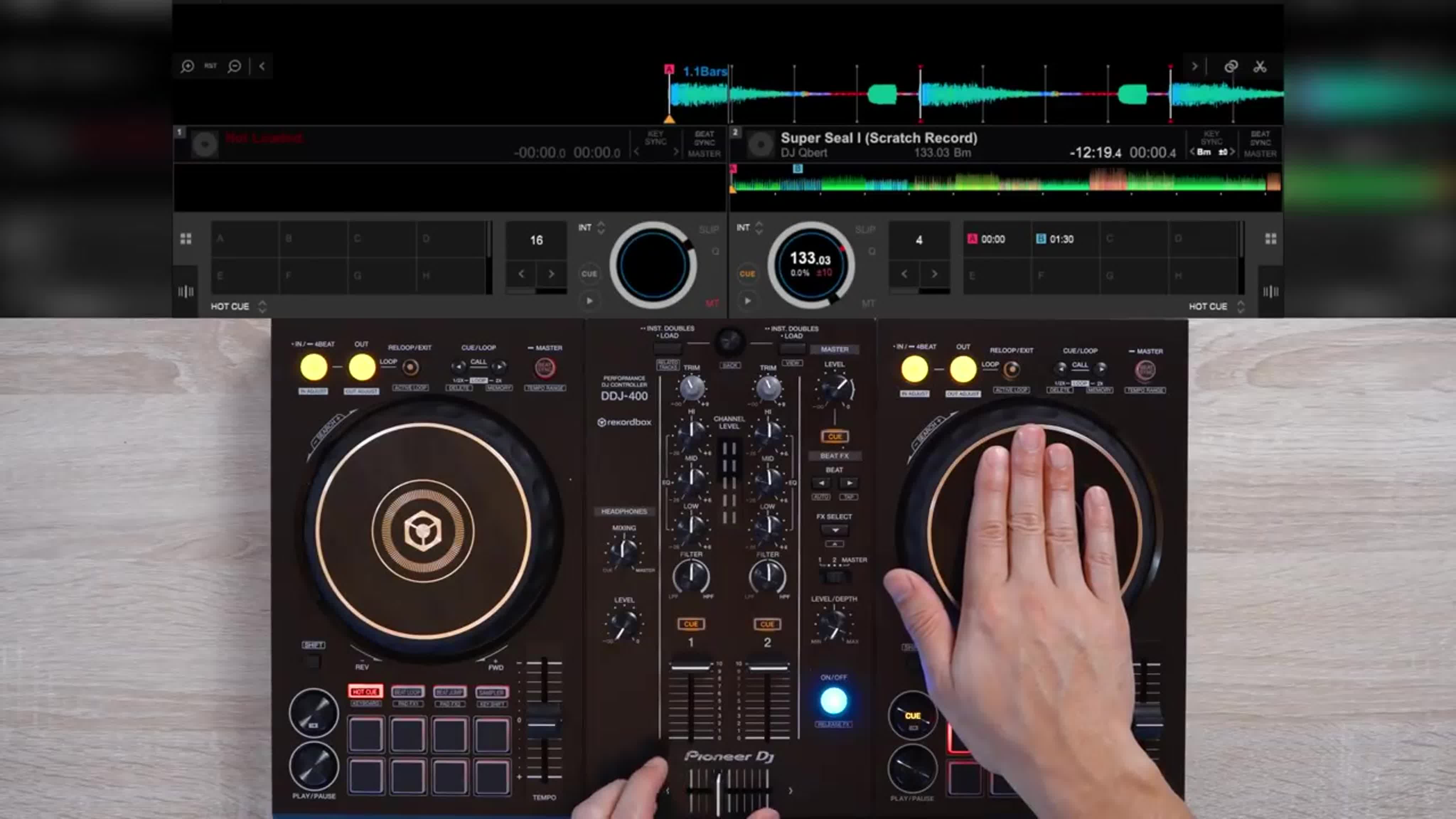
Task: Toggle deck 2 SLIP mode
Action: 865,230
